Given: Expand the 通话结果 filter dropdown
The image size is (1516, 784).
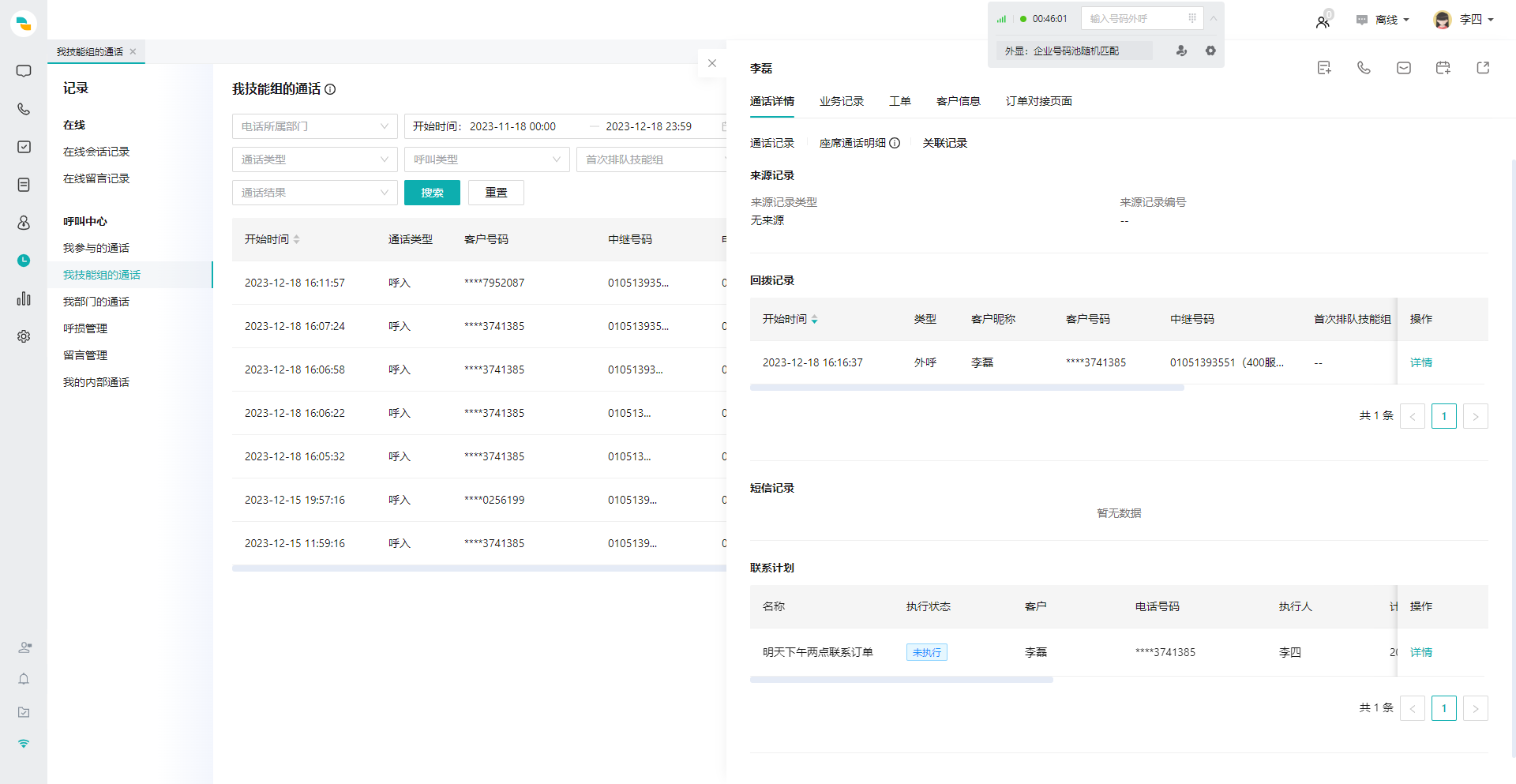Looking at the screenshot, I should [315, 193].
